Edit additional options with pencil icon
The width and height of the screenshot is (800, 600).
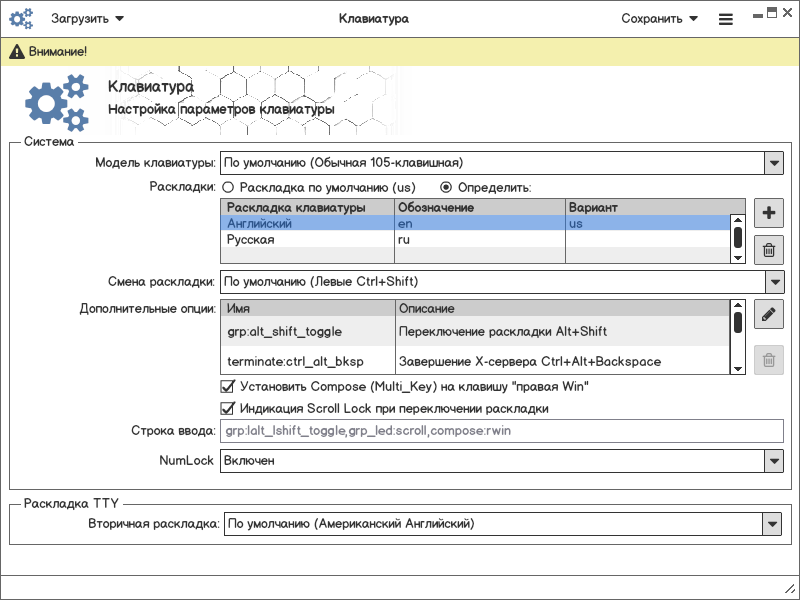tap(768, 315)
